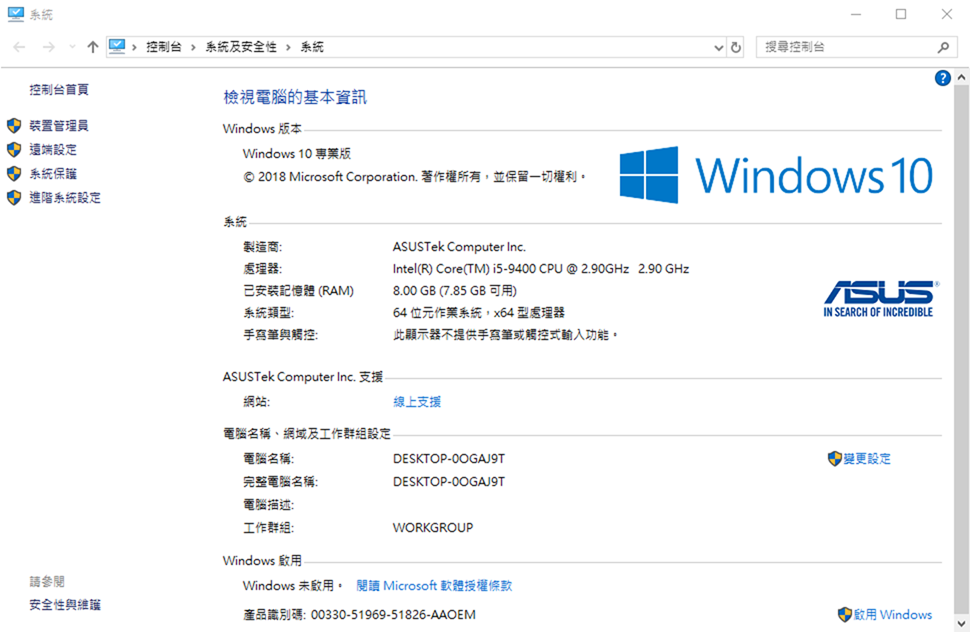The image size is (970, 632).
Task: Click the shield icon beside 變更設定
Action: tap(835, 459)
